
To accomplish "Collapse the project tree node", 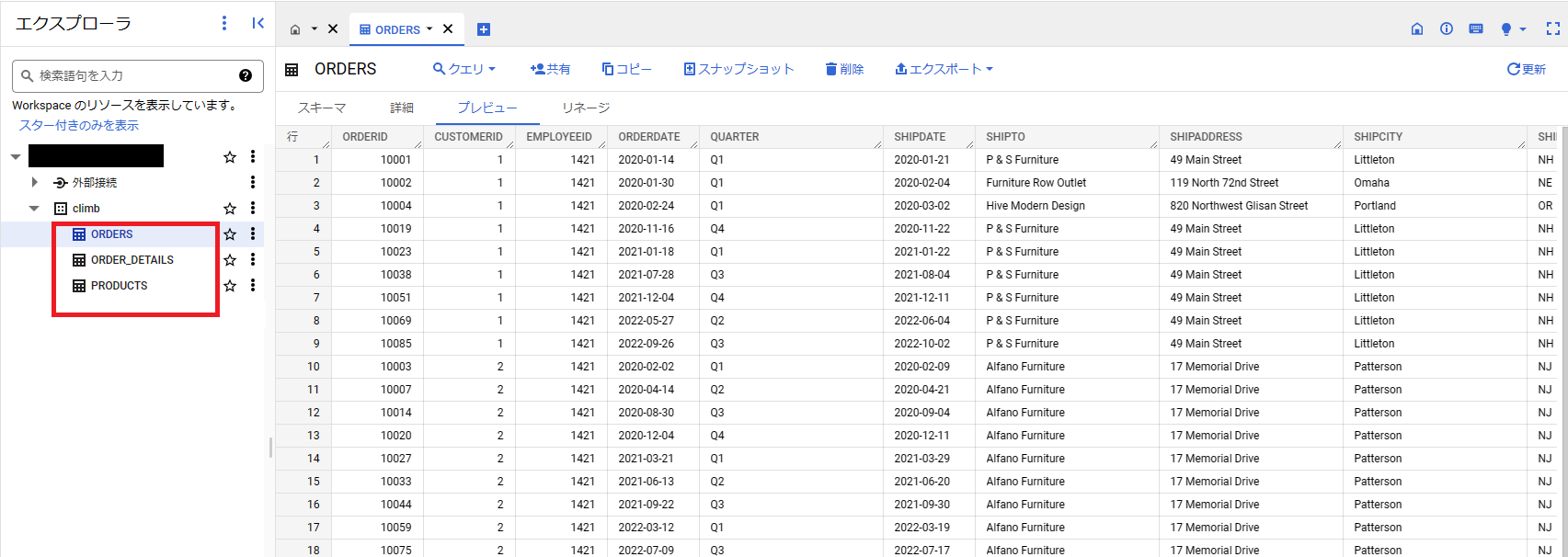I will tap(16, 157).
